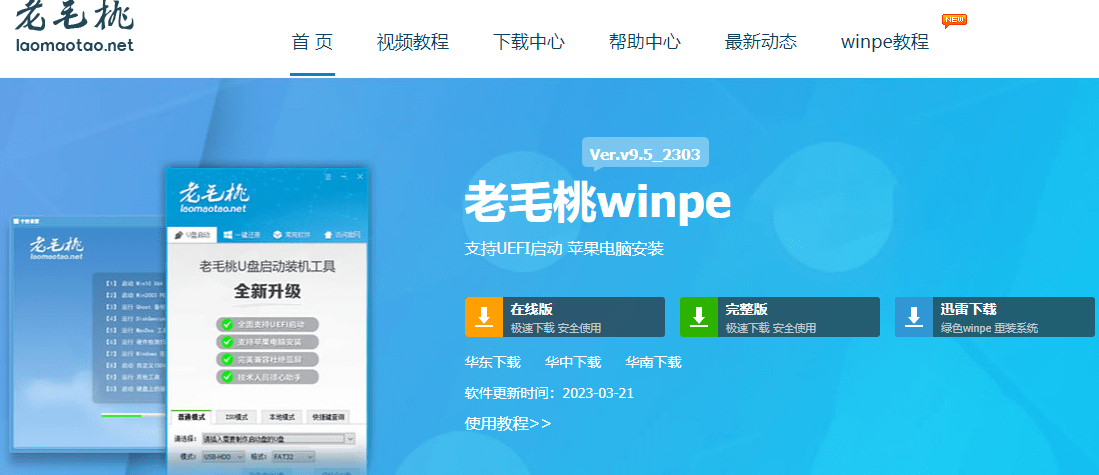Download the 完整版 full version
Screen dimensions: 1099x475
tap(779, 317)
